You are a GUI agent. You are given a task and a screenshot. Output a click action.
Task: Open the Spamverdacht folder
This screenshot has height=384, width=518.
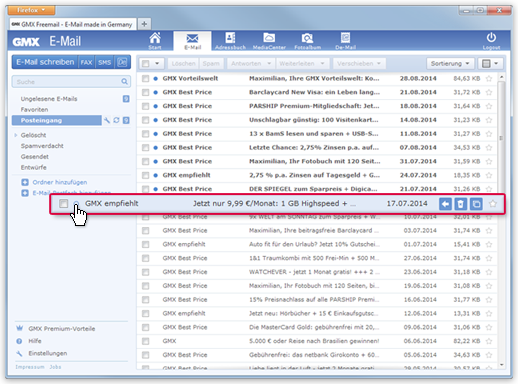pyautogui.click(x=42, y=146)
